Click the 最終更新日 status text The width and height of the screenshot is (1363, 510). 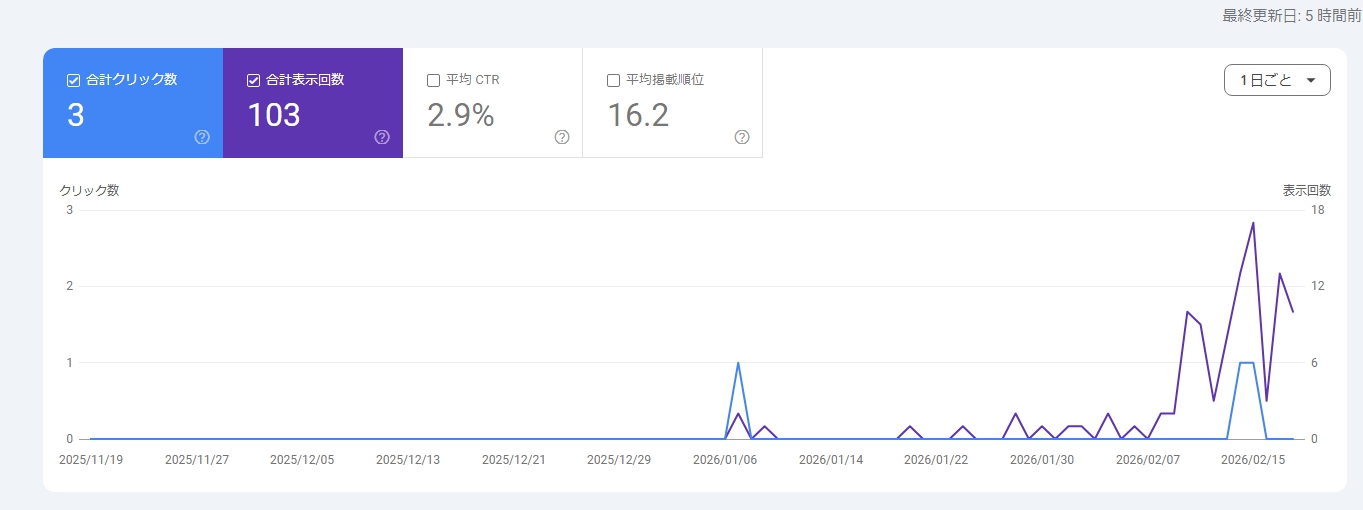click(1291, 16)
